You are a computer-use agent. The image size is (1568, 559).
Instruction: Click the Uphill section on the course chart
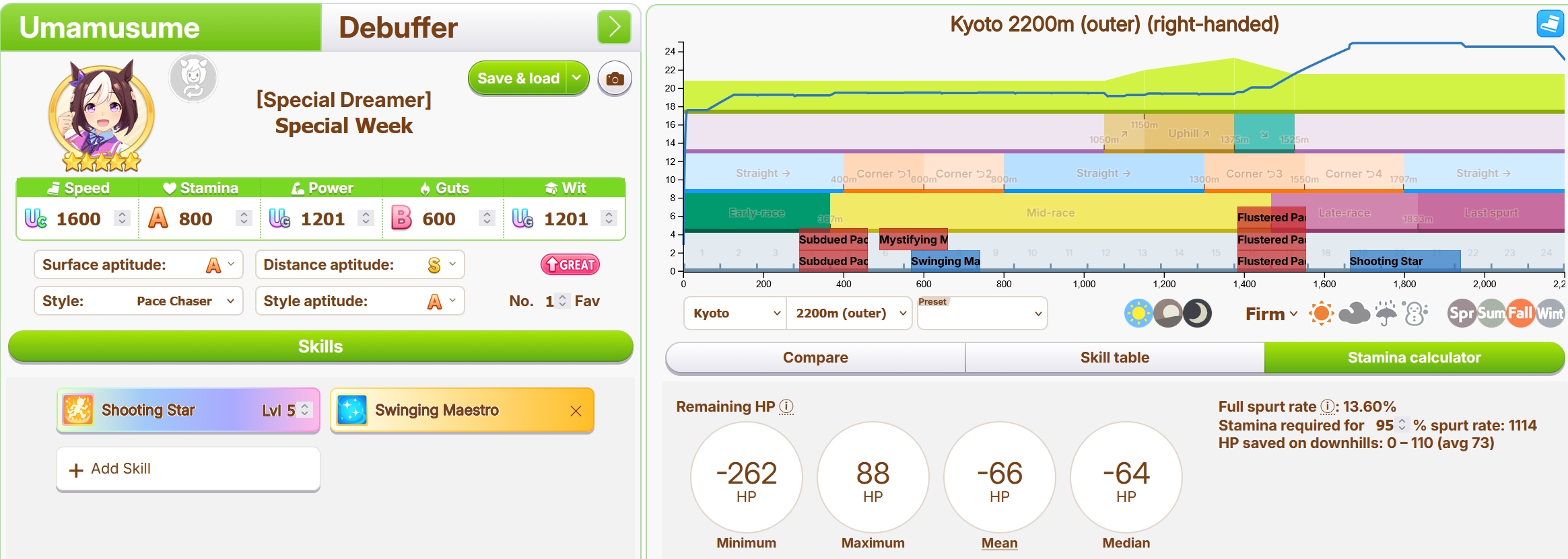click(1189, 133)
